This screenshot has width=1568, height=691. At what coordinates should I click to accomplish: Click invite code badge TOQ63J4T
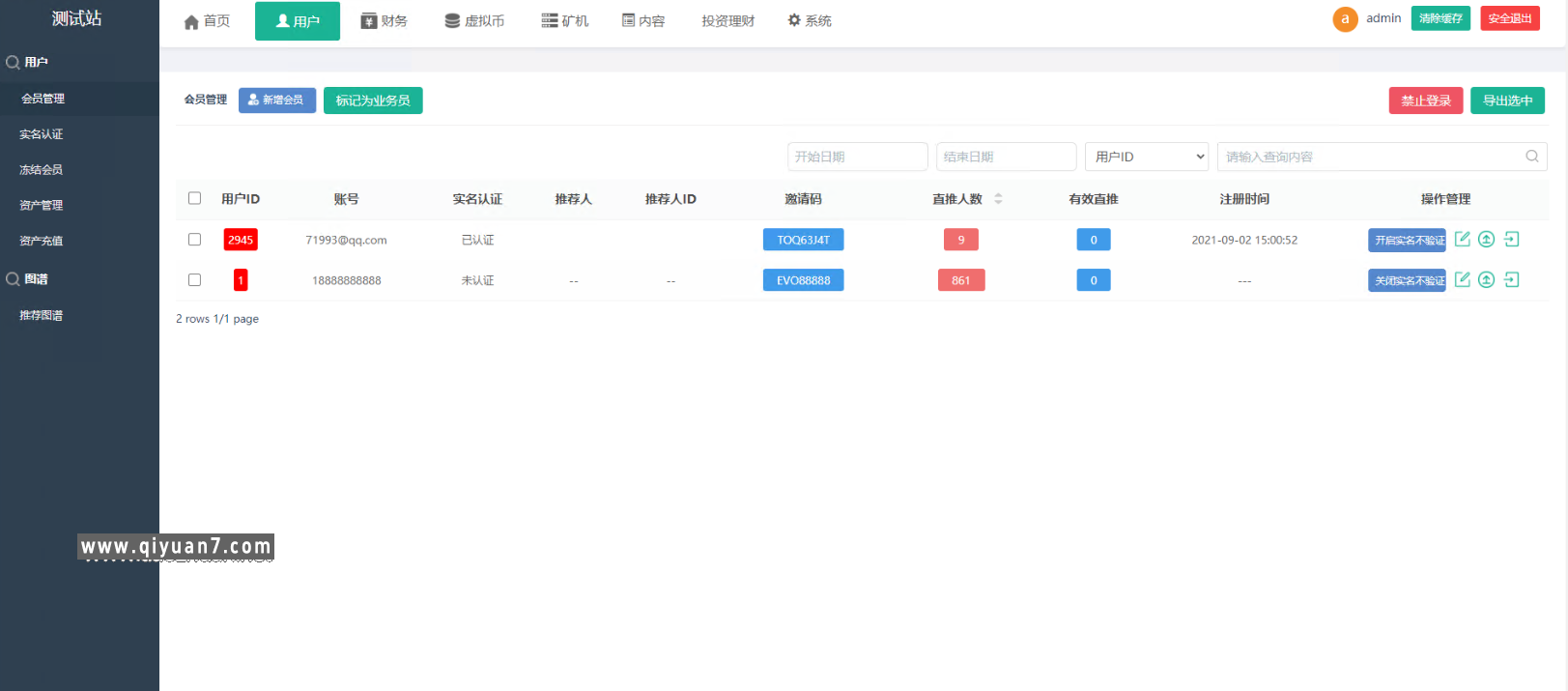coord(803,240)
